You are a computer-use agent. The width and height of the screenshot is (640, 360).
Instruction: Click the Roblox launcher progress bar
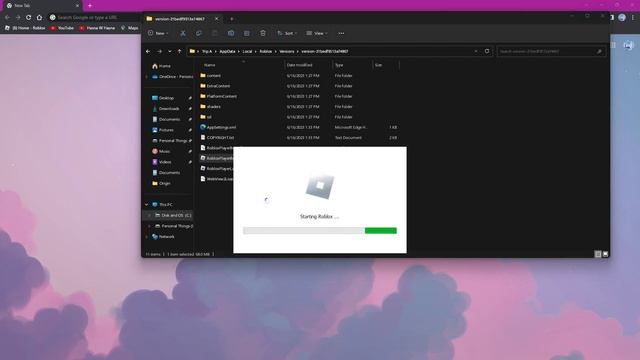[x=320, y=231]
